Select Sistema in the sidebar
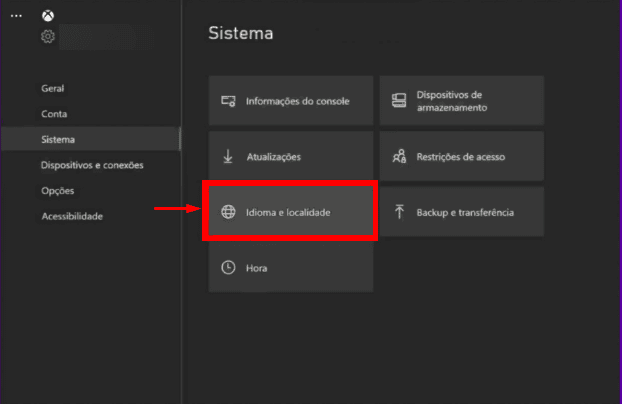This screenshot has width=622, height=404. 58,140
